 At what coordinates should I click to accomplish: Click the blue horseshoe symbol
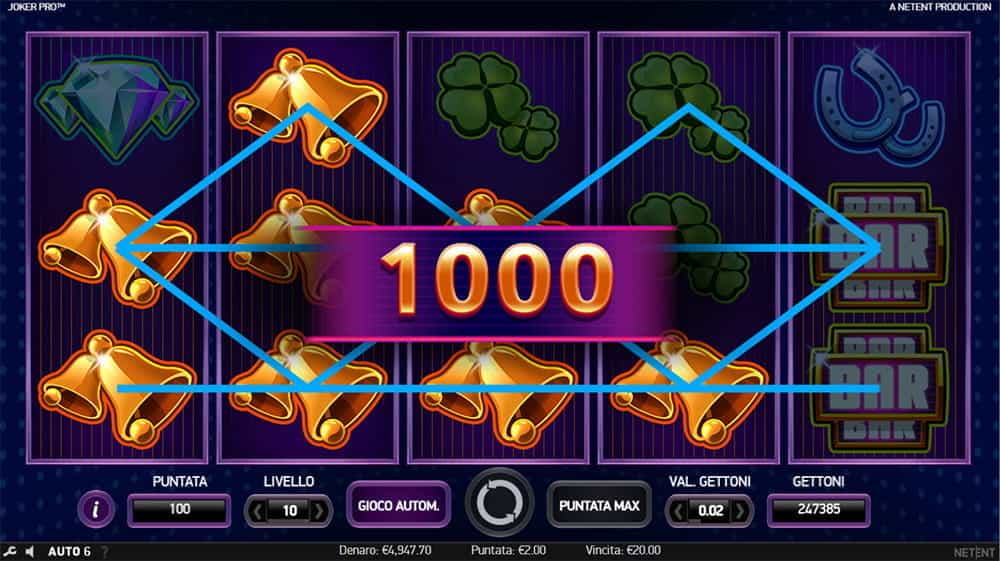tap(879, 102)
